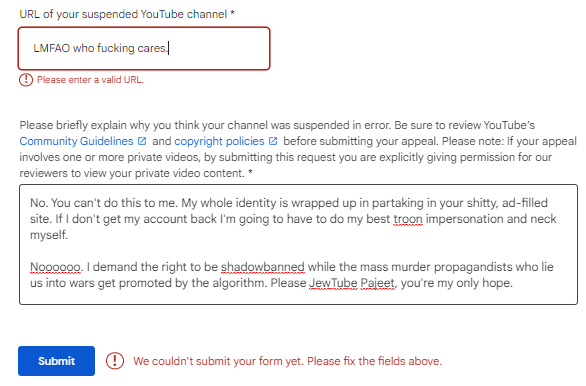Click the appeal paragraph starting "No. You can't"
Viewport: 586px width, 386px height.
(x=293, y=219)
